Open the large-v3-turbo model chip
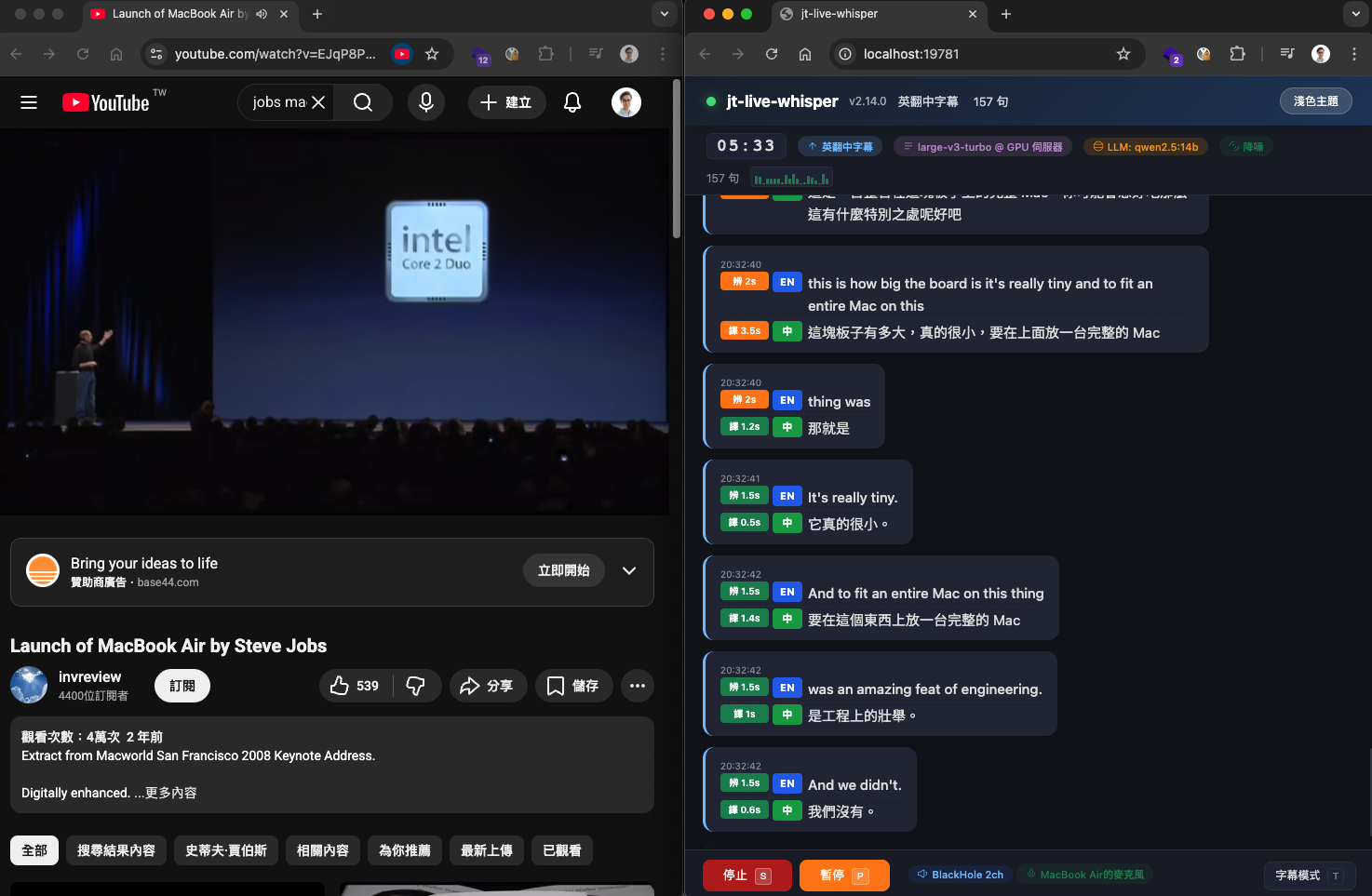Viewport: 1372px width, 896px height. coord(983,147)
